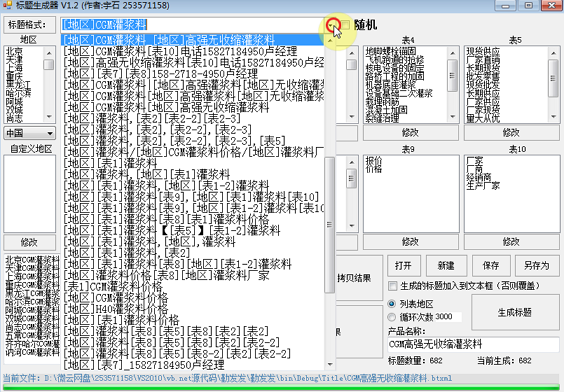
Task: Select [表1]CGM灌浆料价格 format option
Action: click(193, 287)
